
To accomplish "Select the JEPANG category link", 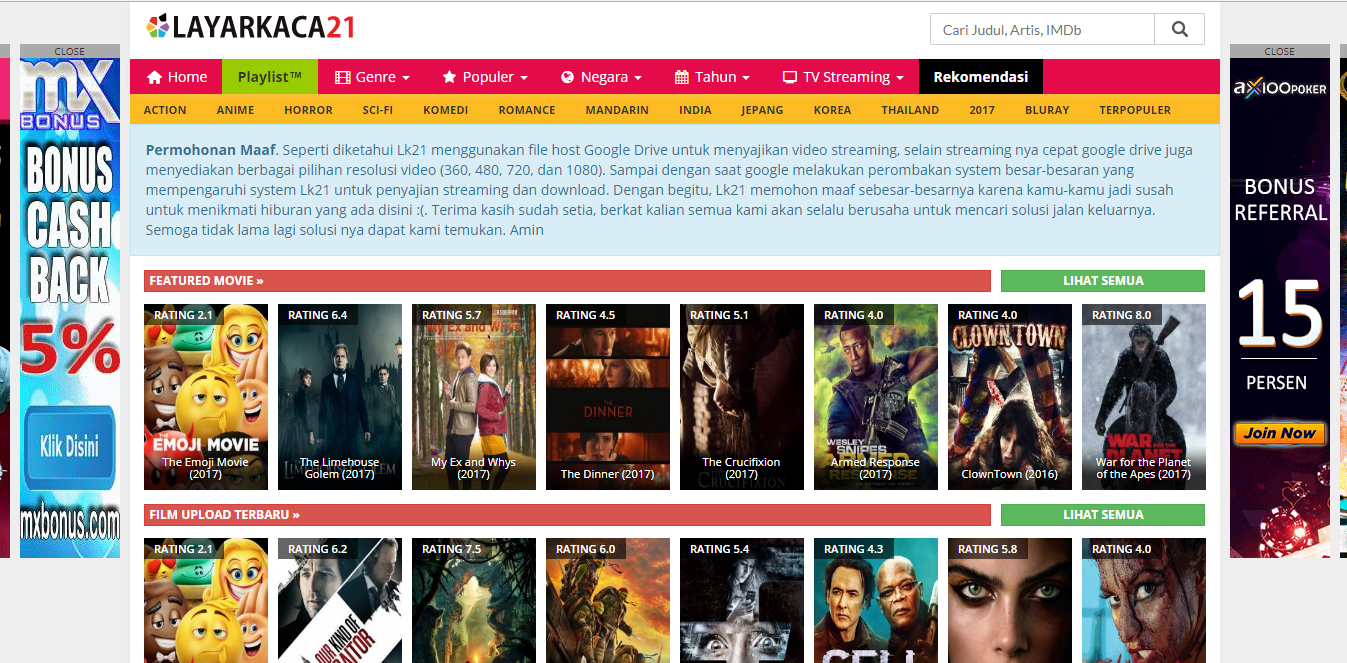I will [762, 110].
